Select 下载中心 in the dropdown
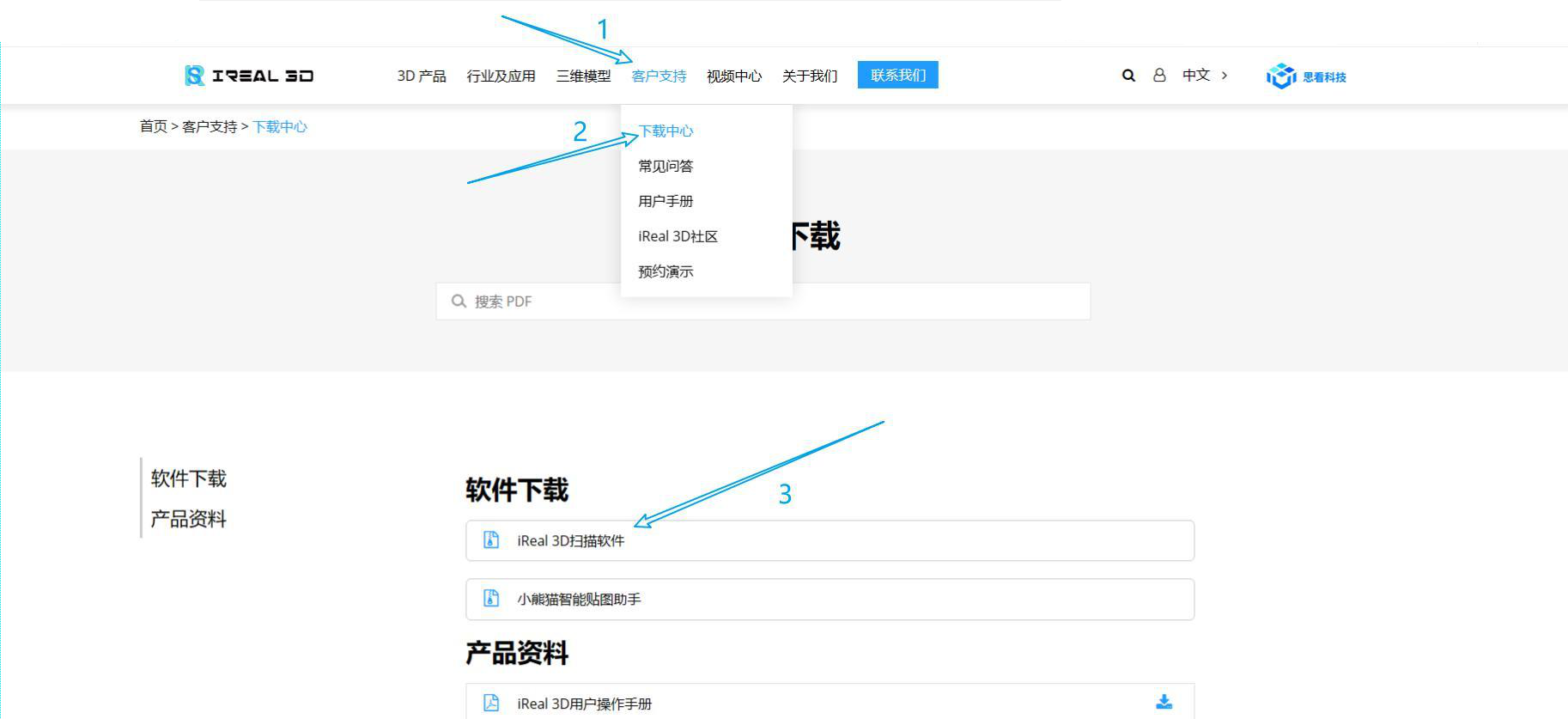 point(665,131)
